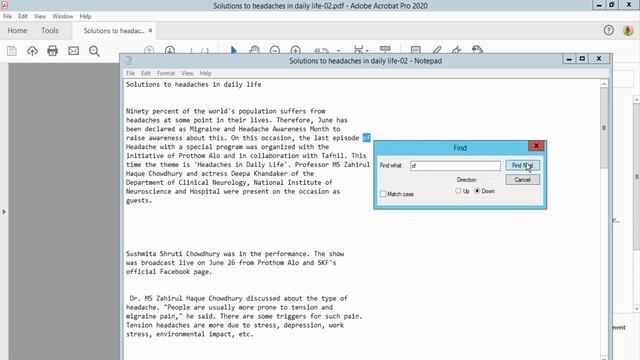Open Notepad Help menu
Viewport: 640px width, 360px height.
[x=205, y=73]
